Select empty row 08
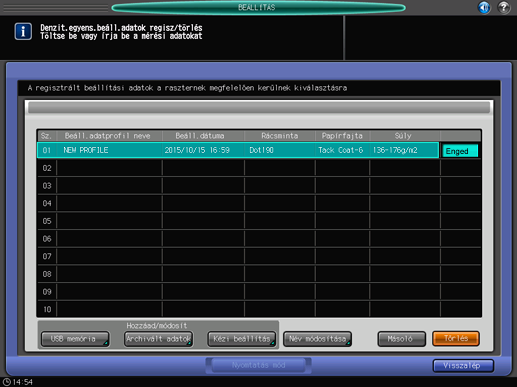The height and width of the screenshot is (387, 517). 259,274
